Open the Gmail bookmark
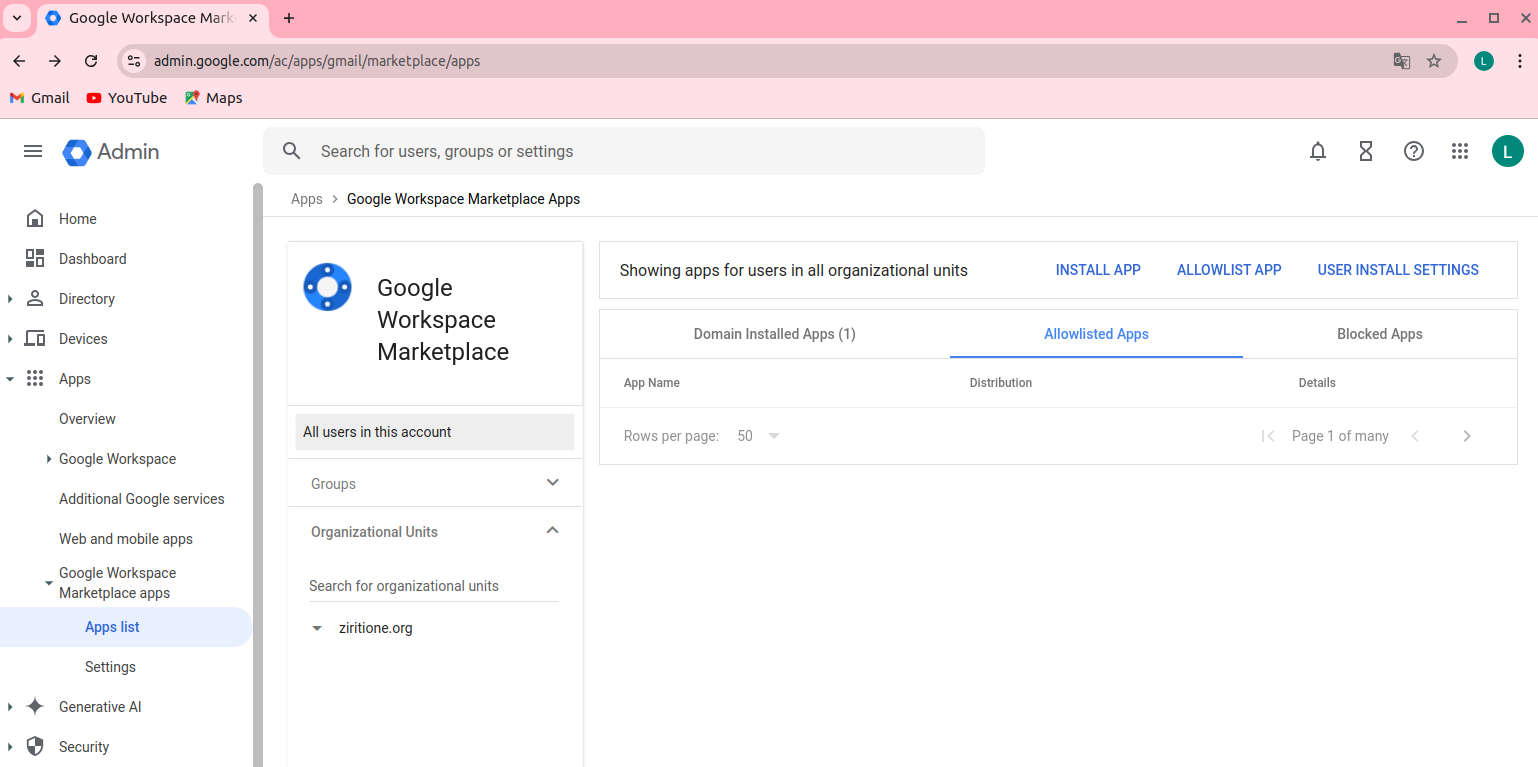The height and width of the screenshot is (767, 1538). [x=40, y=98]
